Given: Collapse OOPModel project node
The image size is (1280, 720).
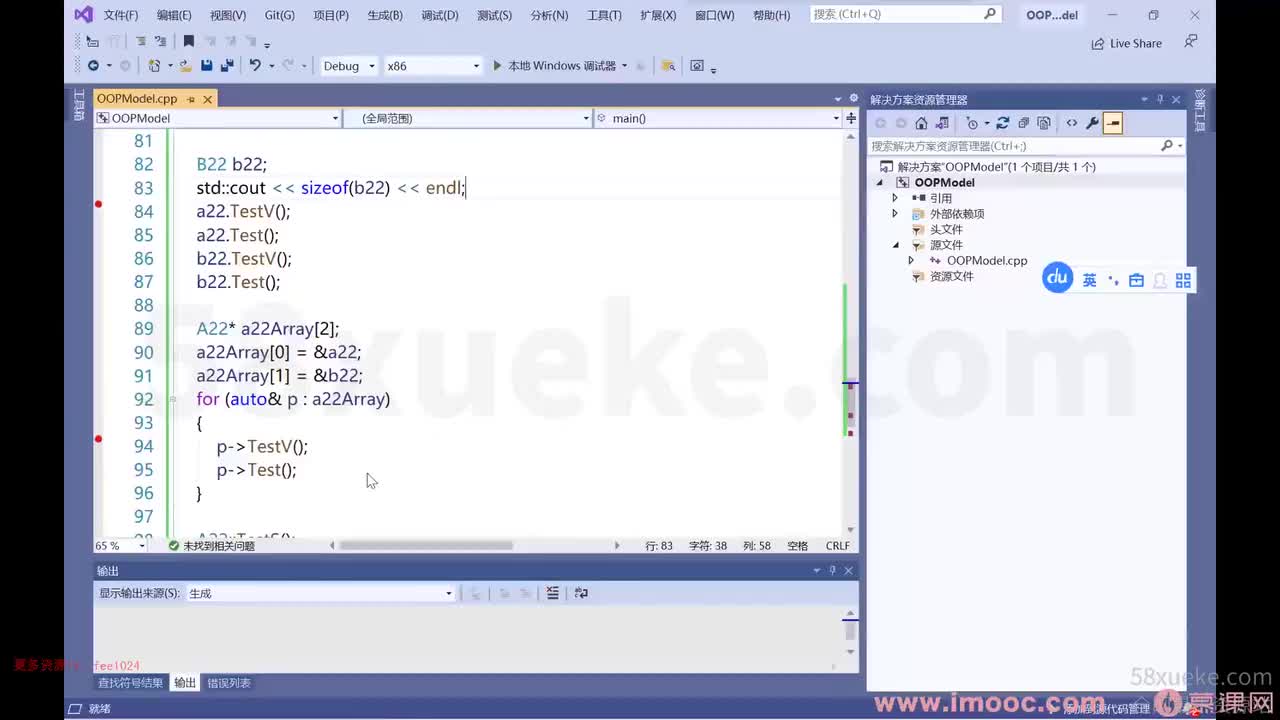Looking at the screenshot, I should pyautogui.click(x=880, y=183).
